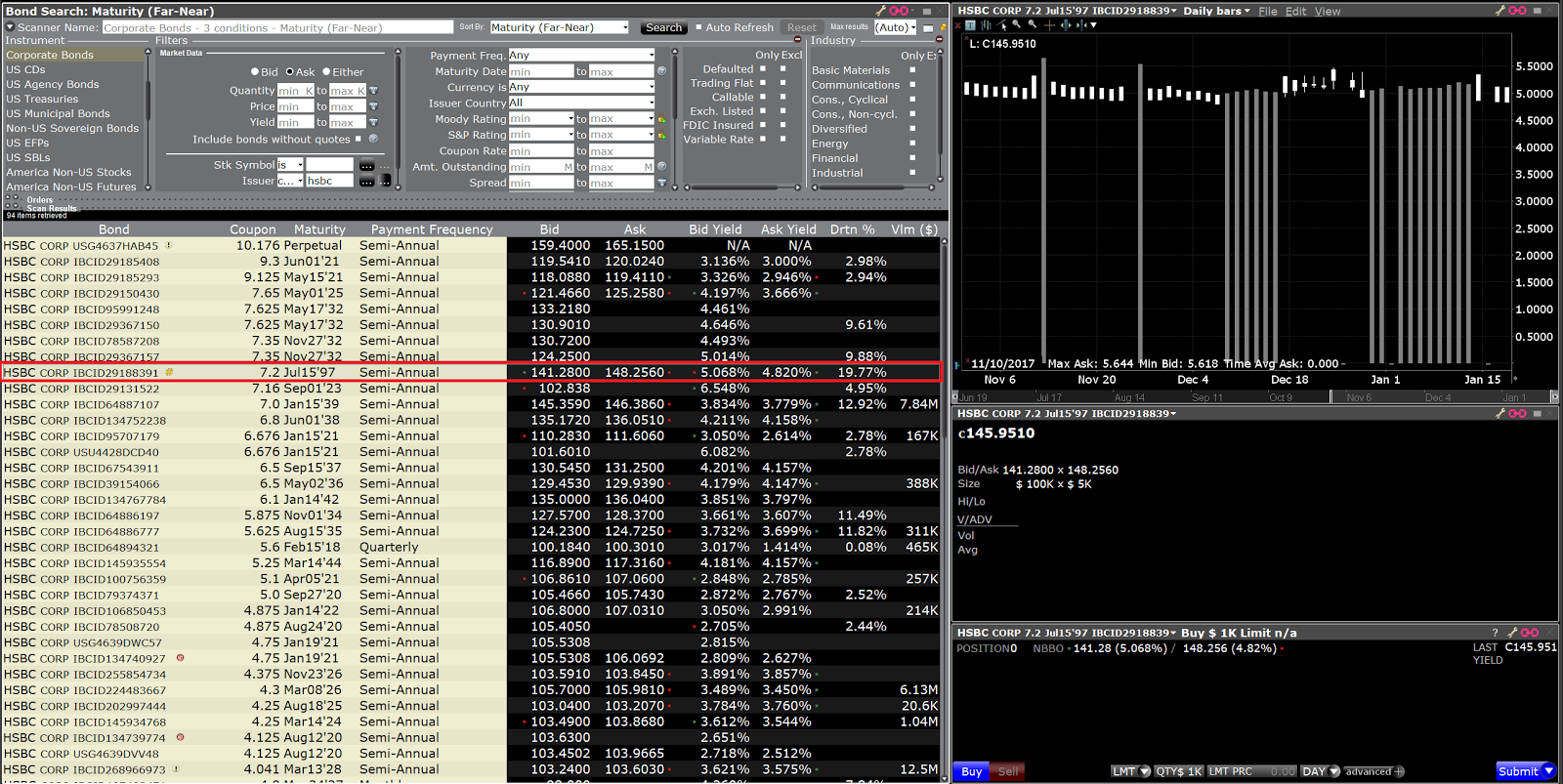1563x784 pixels.
Task: Click the chart text label tool icon
Action: click(x=971, y=25)
